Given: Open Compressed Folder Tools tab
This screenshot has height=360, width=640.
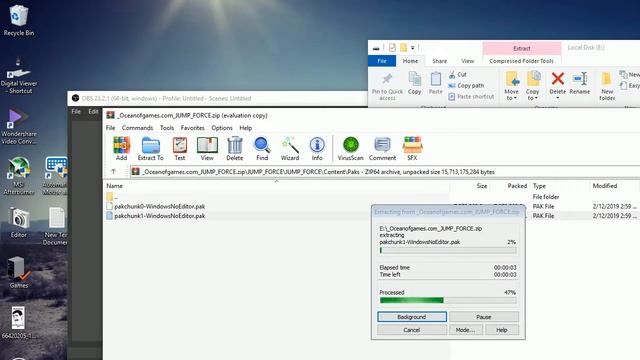Looking at the screenshot, I should click(x=521, y=61).
